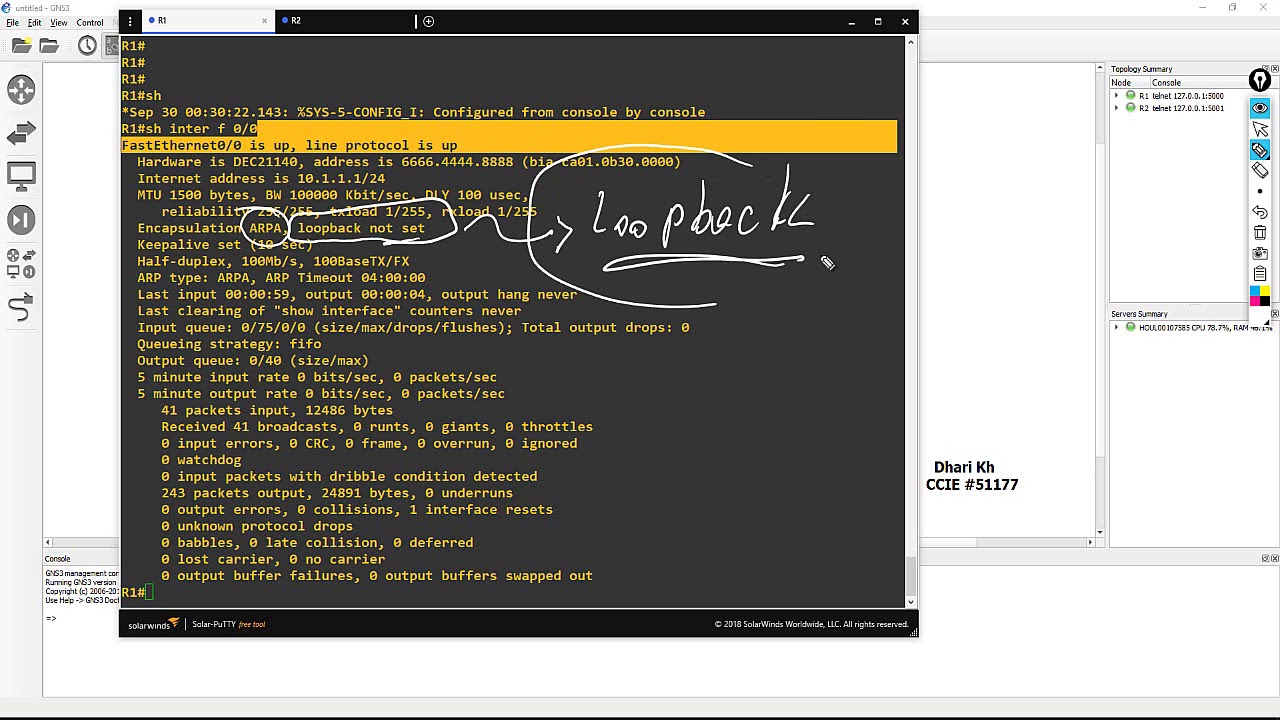Viewport: 1280px width, 720px height.
Task: Float the Topology Summary panel
Action: click(x=1265, y=69)
